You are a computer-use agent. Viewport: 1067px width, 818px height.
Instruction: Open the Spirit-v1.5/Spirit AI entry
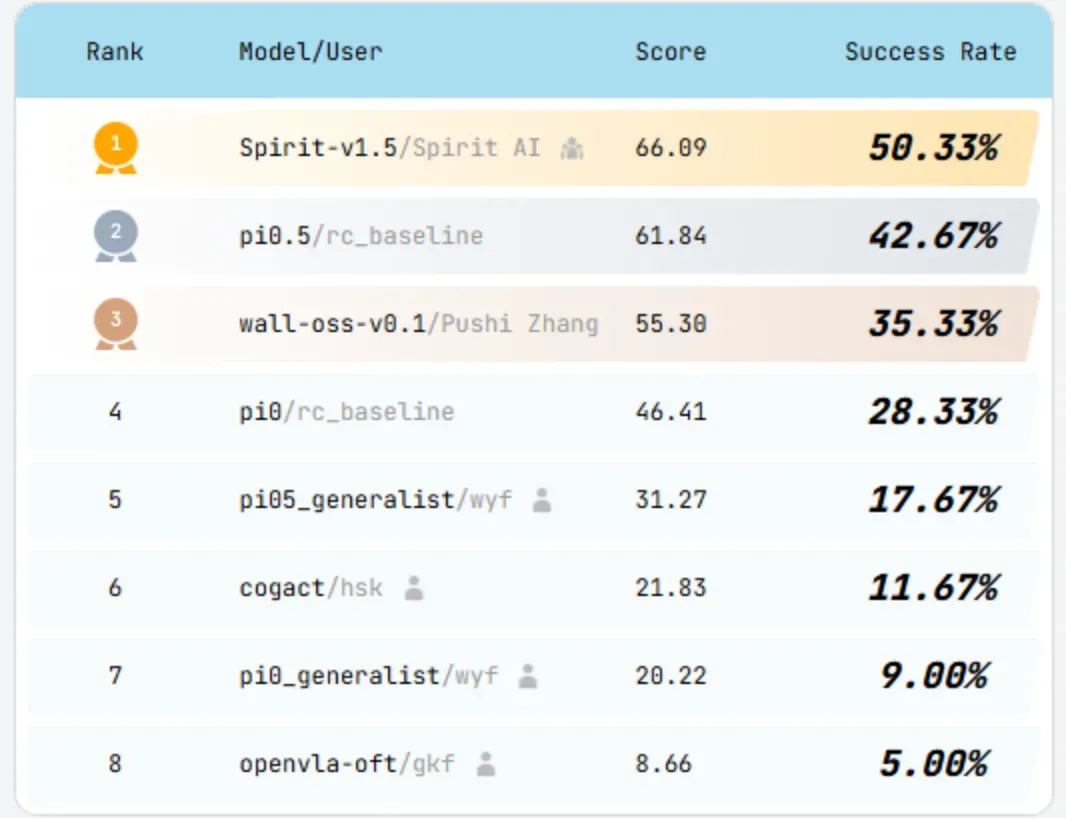coord(390,148)
